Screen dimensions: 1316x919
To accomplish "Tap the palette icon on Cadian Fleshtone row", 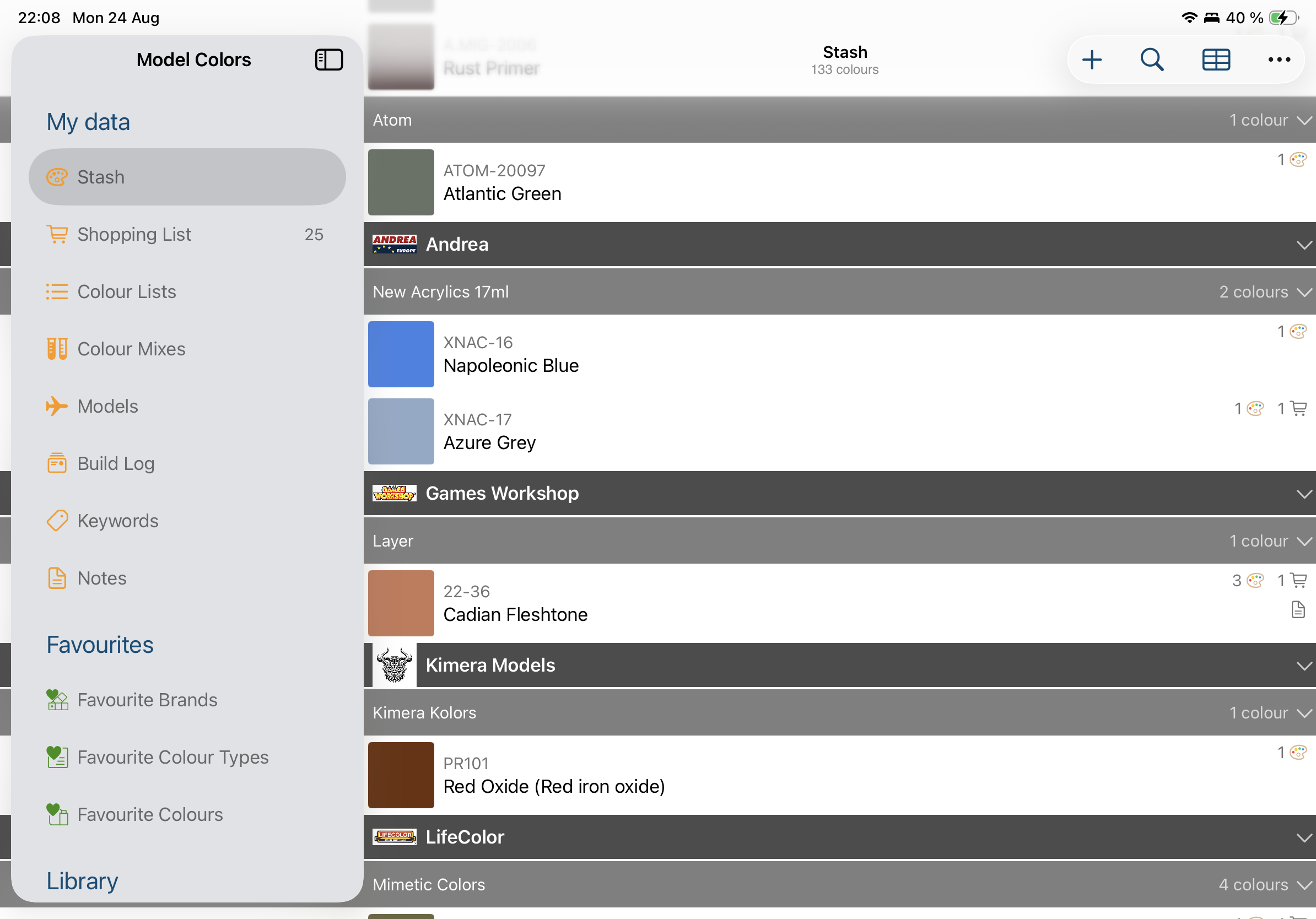I will click(x=1255, y=580).
